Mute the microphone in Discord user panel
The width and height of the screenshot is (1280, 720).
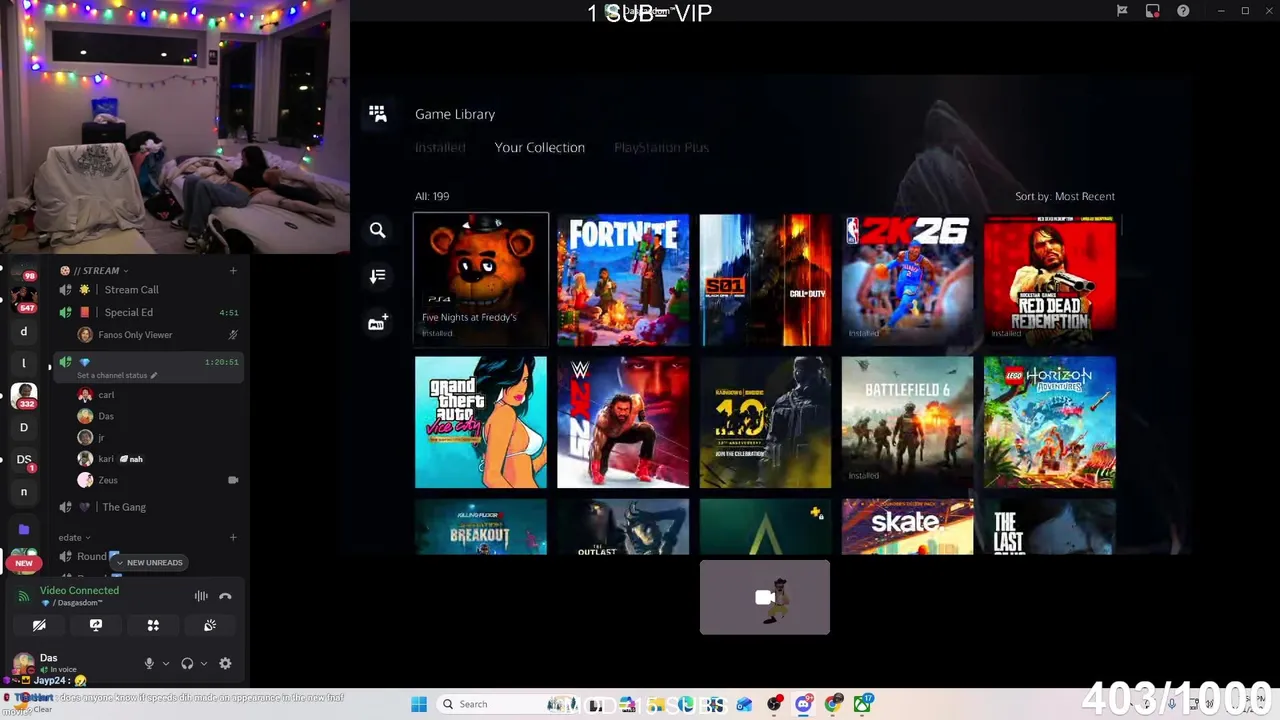(149, 663)
